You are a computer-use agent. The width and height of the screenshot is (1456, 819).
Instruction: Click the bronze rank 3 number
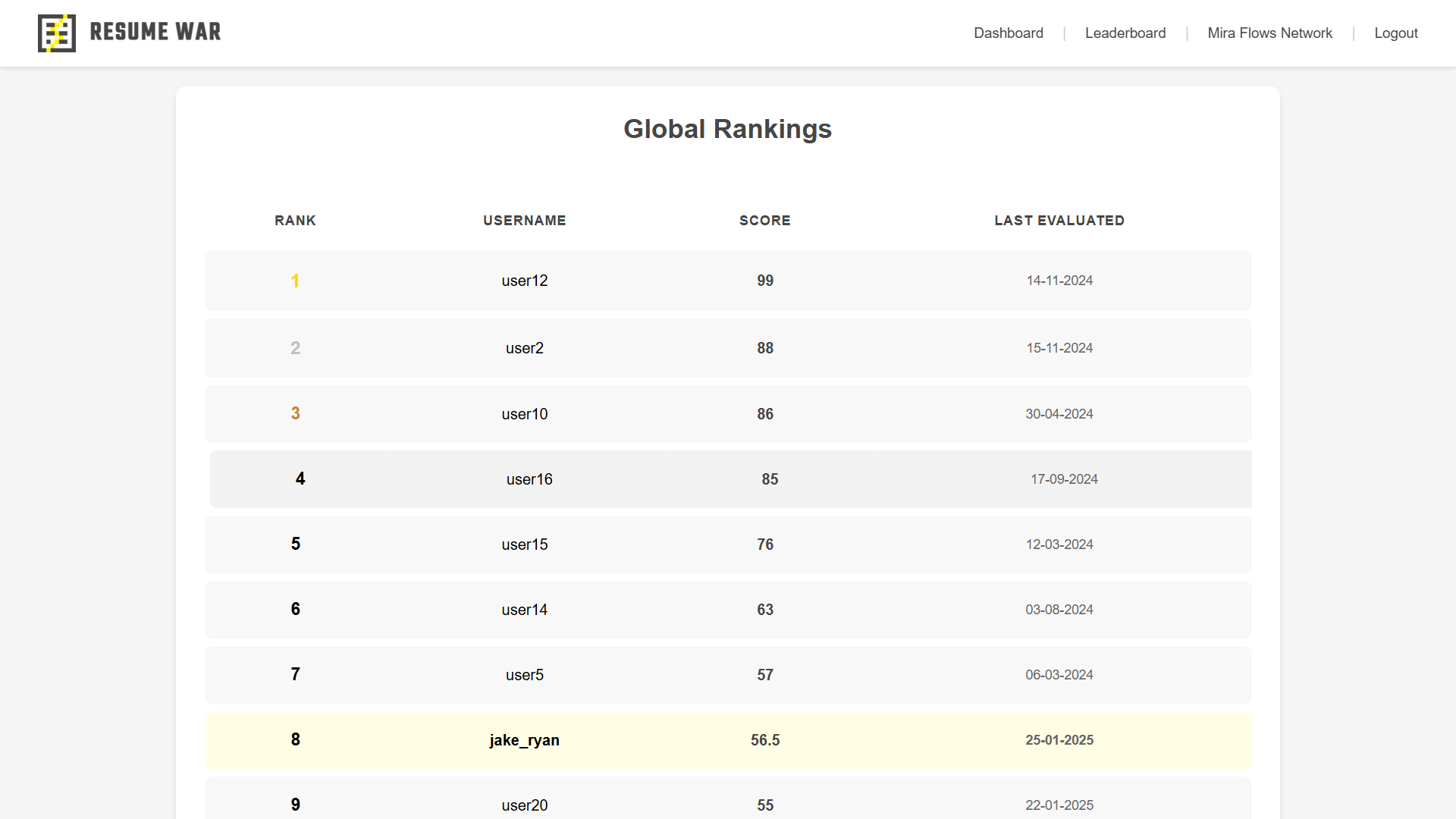click(x=295, y=413)
